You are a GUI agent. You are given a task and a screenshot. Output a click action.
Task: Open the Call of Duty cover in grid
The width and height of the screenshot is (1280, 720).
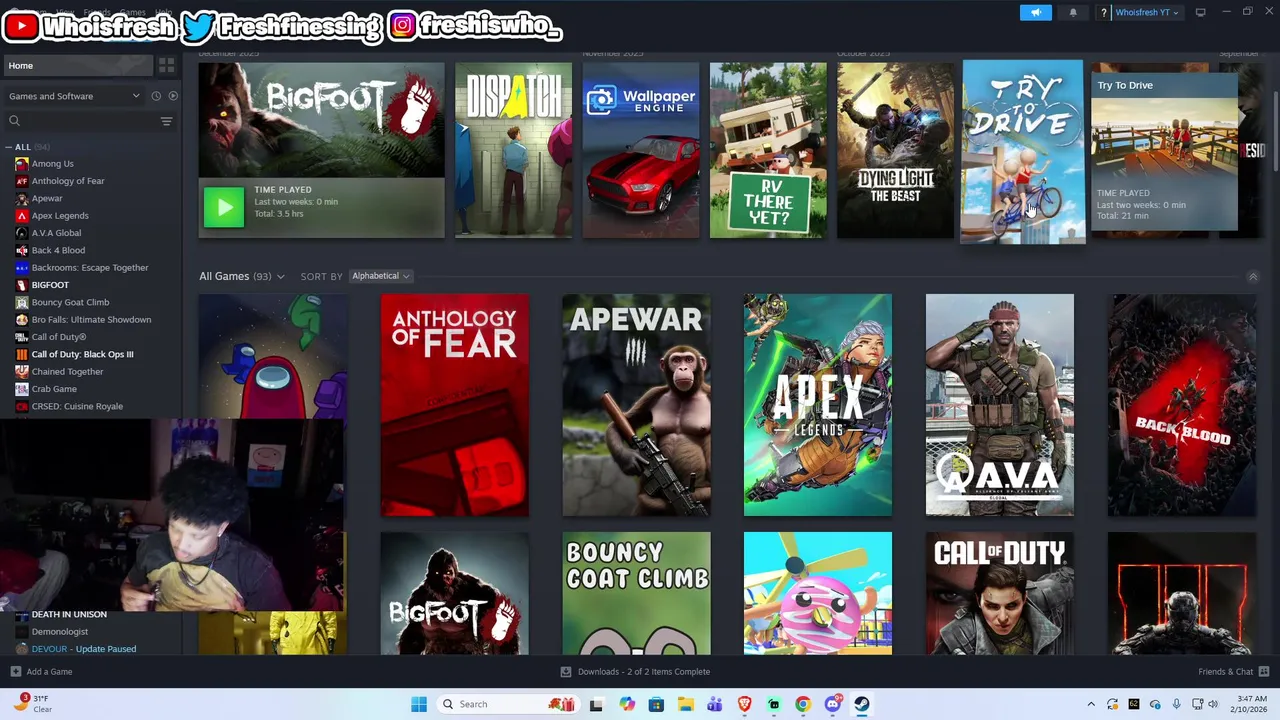[1000, 594]
